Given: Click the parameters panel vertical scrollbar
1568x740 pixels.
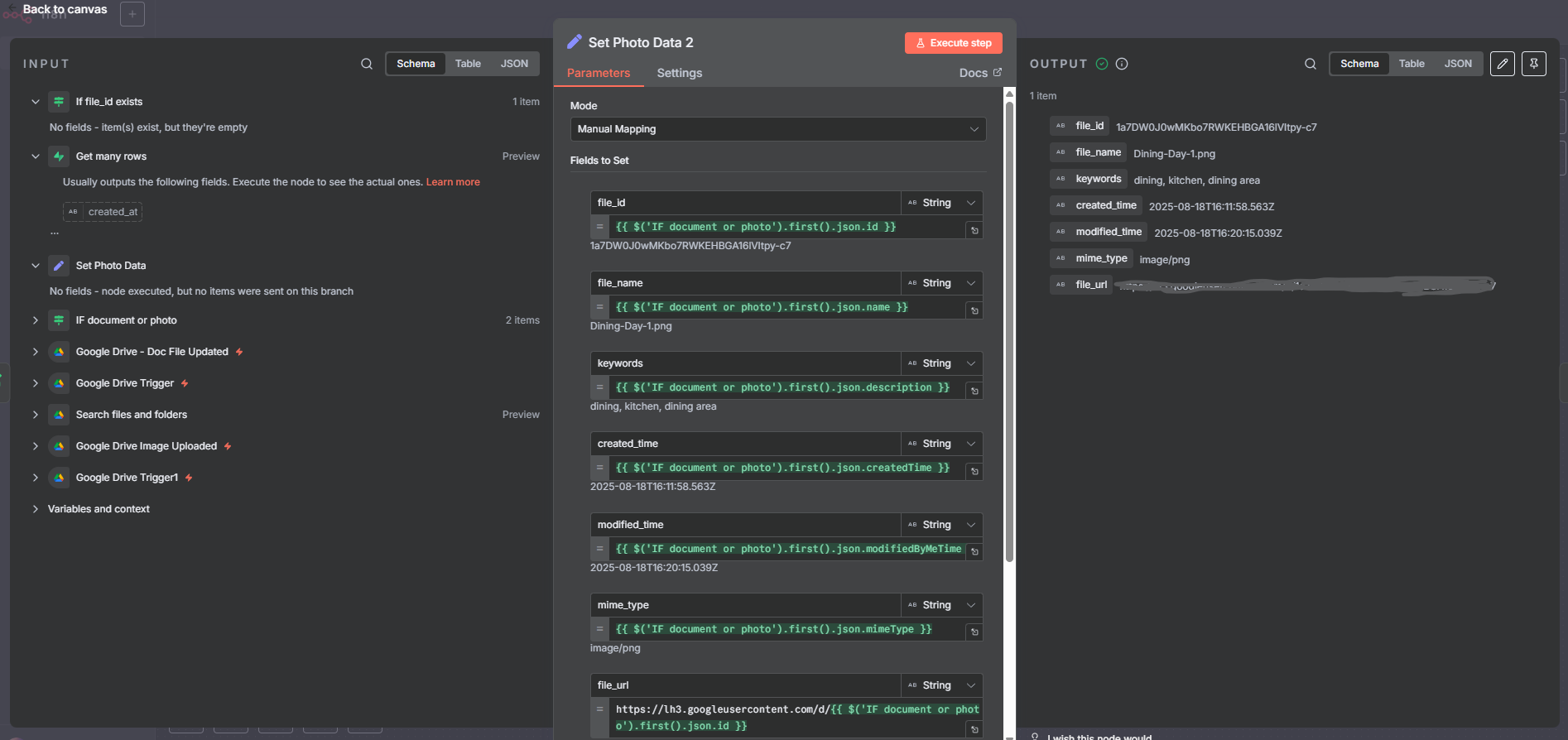Looking at the screenshot, I should click(x=1009, y=331).
